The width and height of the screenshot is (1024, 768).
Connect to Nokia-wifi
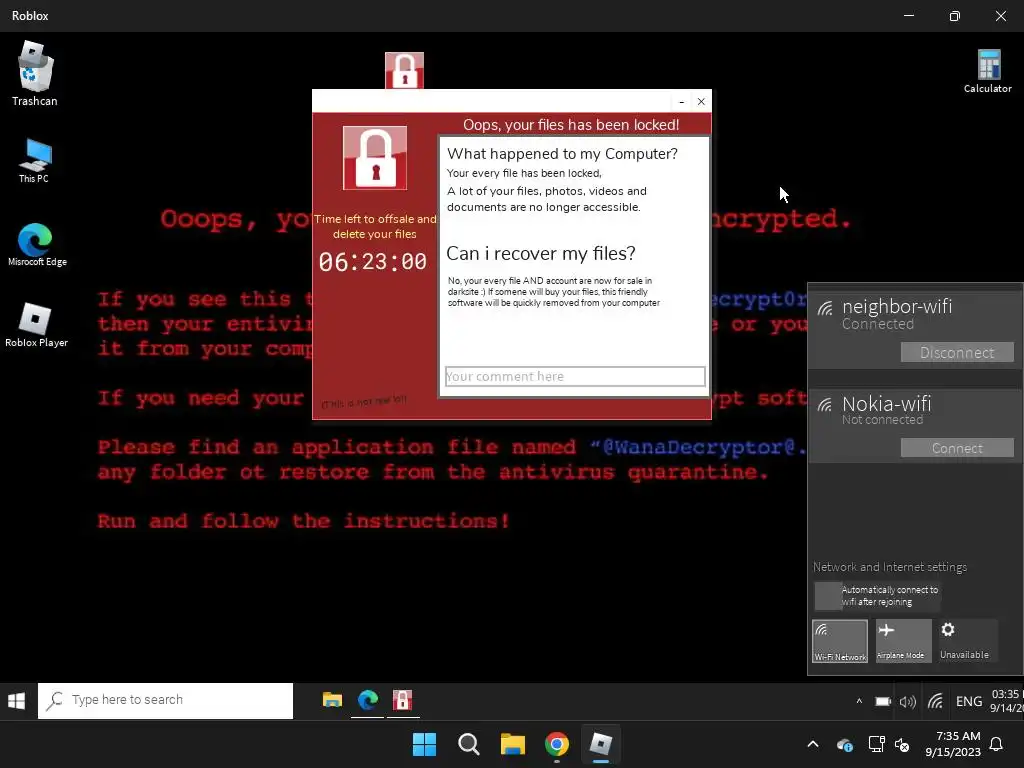(957, 448)
